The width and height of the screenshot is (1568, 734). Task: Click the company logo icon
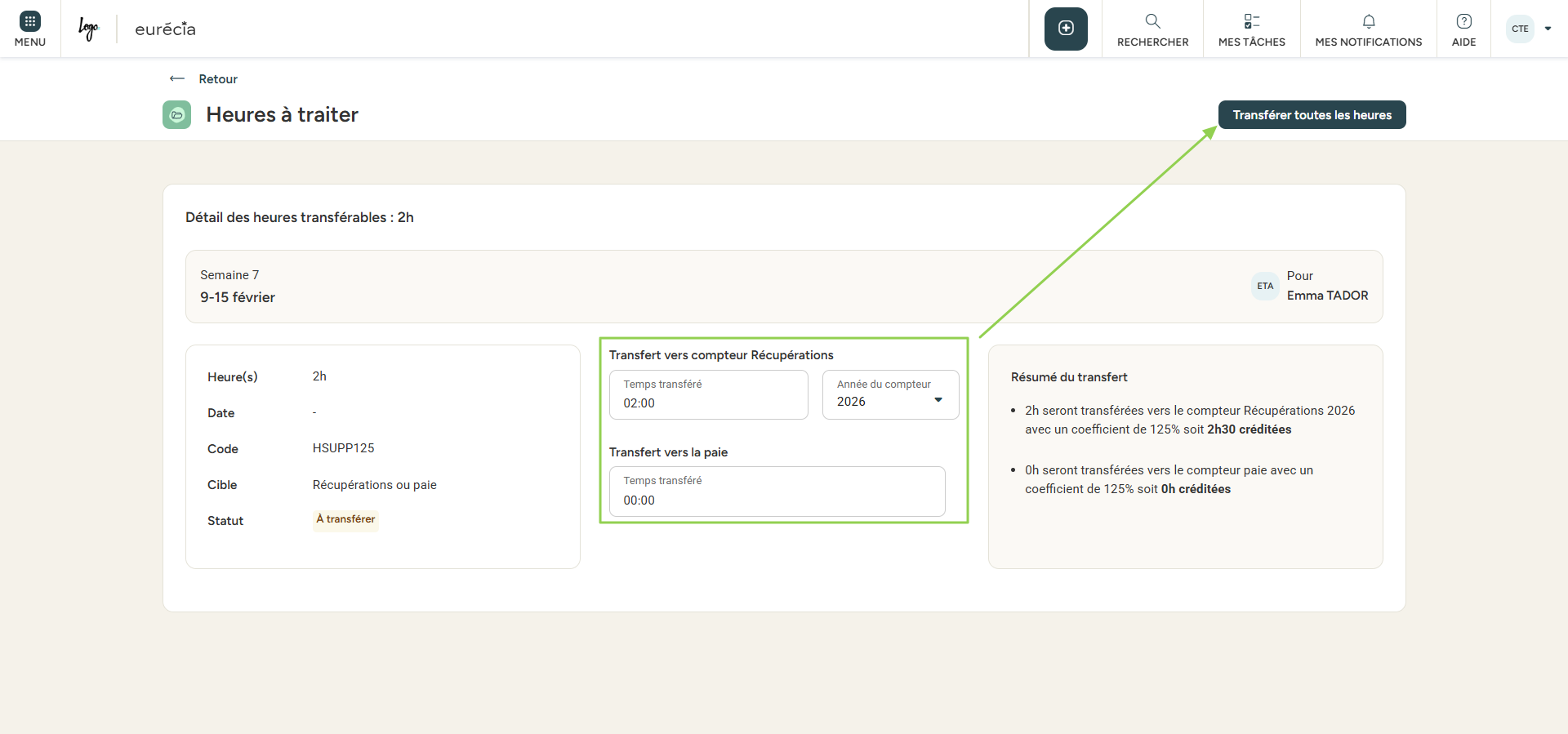(88, 29)
